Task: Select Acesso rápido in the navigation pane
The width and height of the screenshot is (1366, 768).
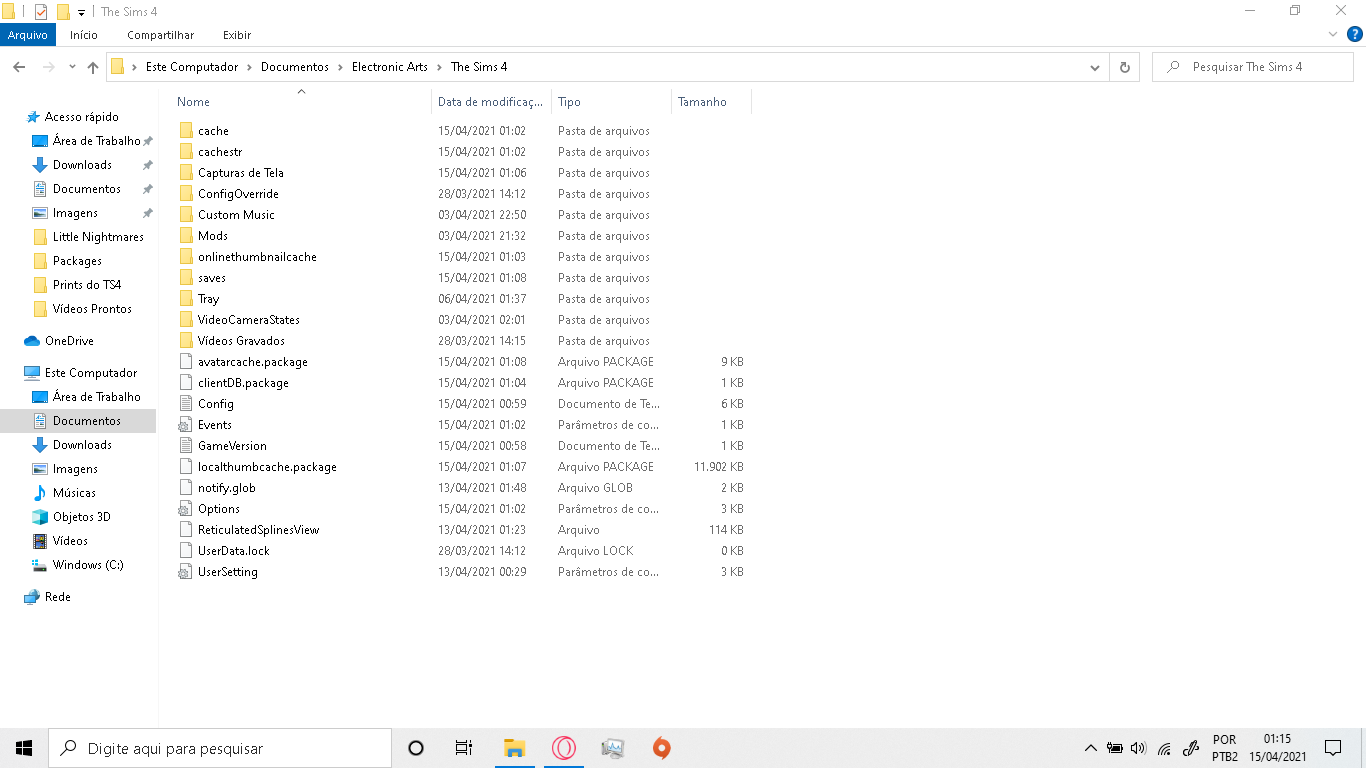Action: [x=81, y=117]
